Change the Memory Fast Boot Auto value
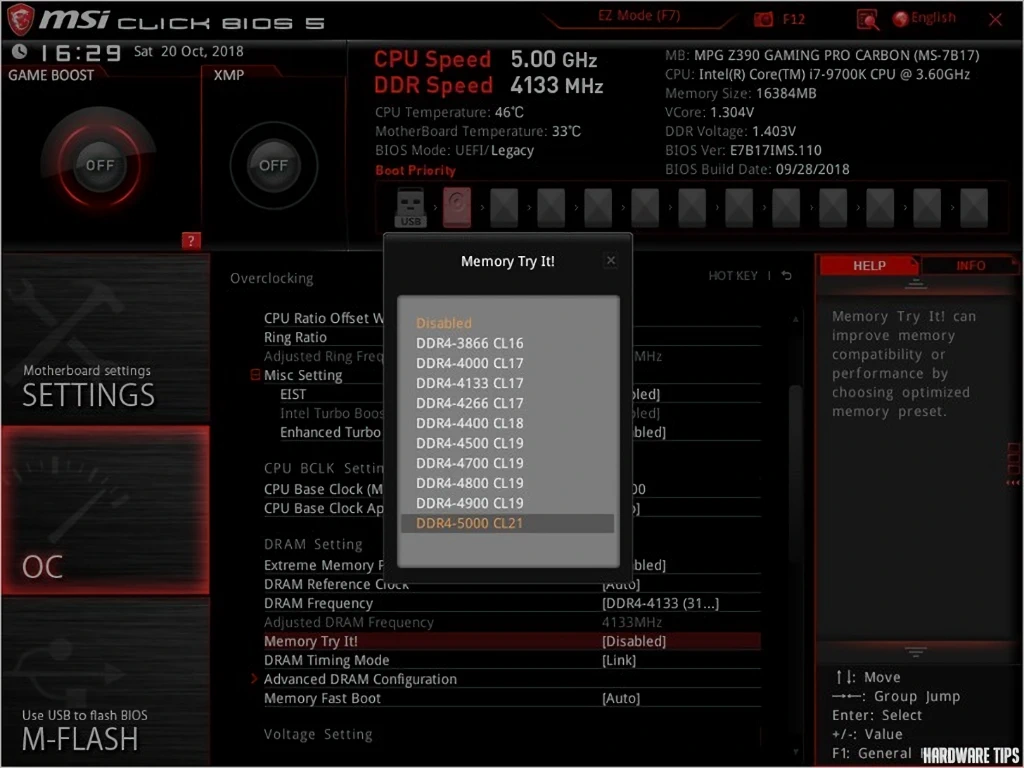The width and height of the screenshot is (1024, 768). (620, 698)
